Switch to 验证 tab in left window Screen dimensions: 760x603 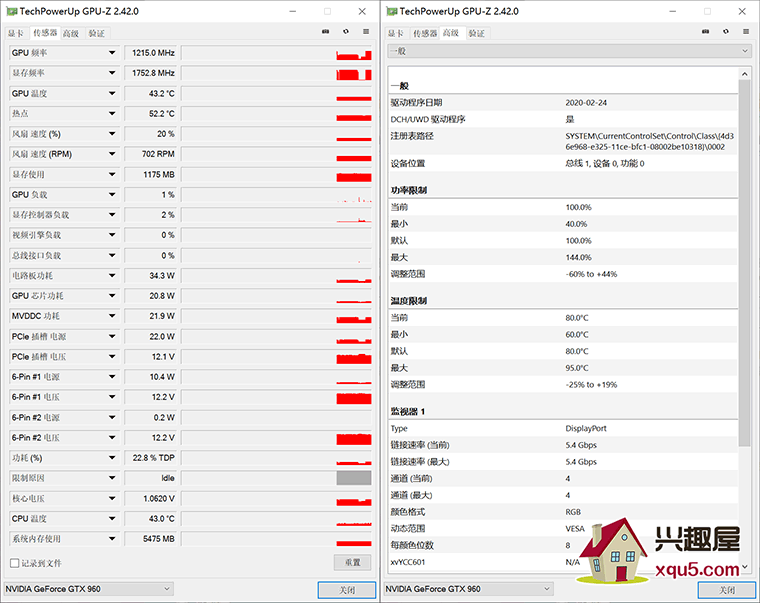pyautogui.click(x=97, y=33)
